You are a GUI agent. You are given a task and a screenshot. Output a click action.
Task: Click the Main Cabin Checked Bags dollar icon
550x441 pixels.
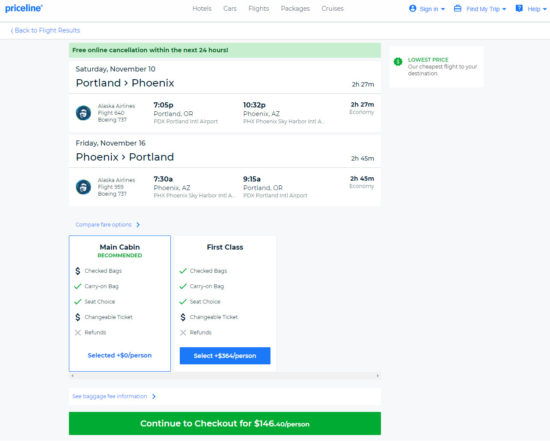(x=78, y=271)
